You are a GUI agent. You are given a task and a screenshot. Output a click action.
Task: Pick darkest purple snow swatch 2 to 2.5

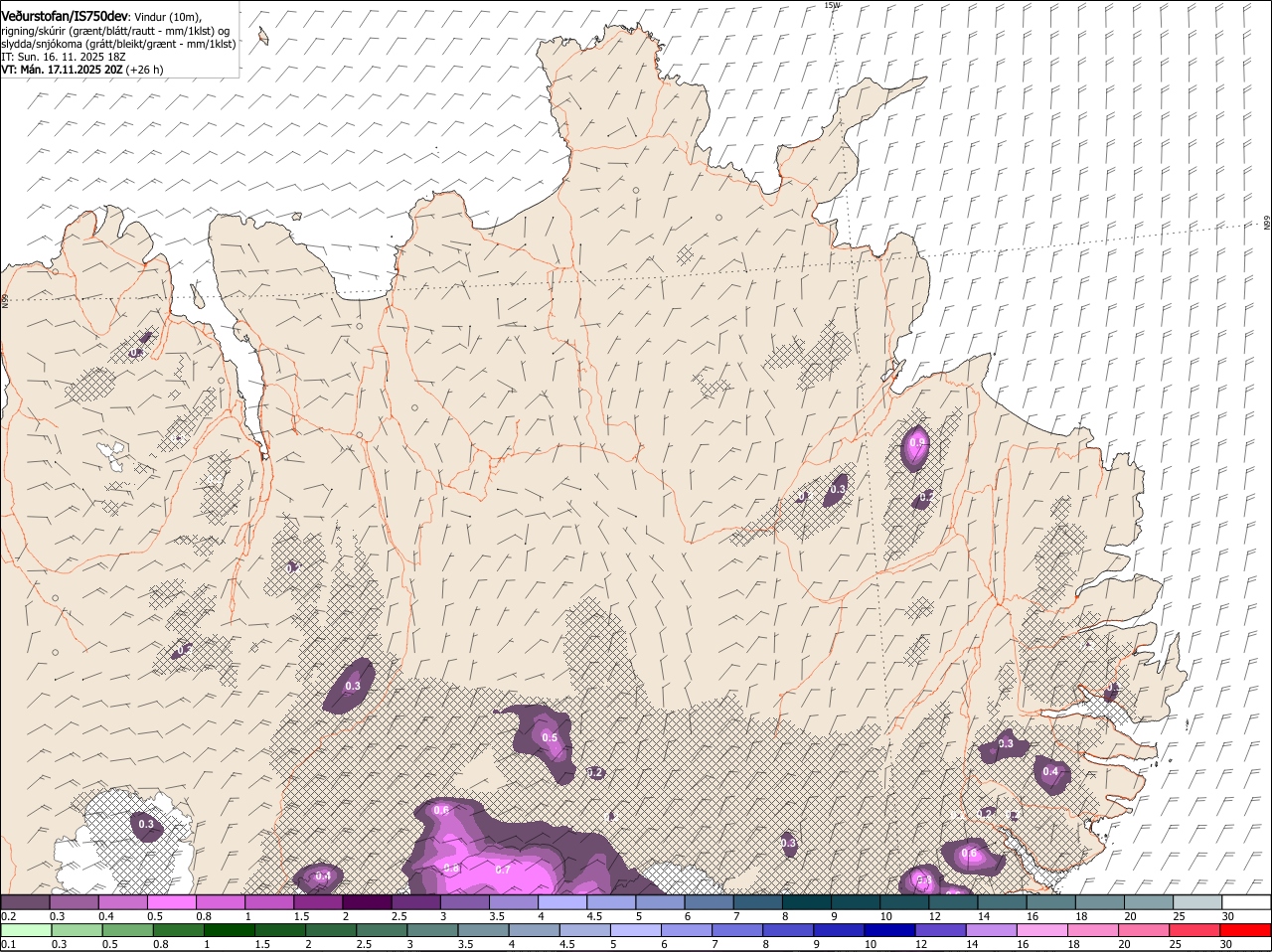click(367, 902)
